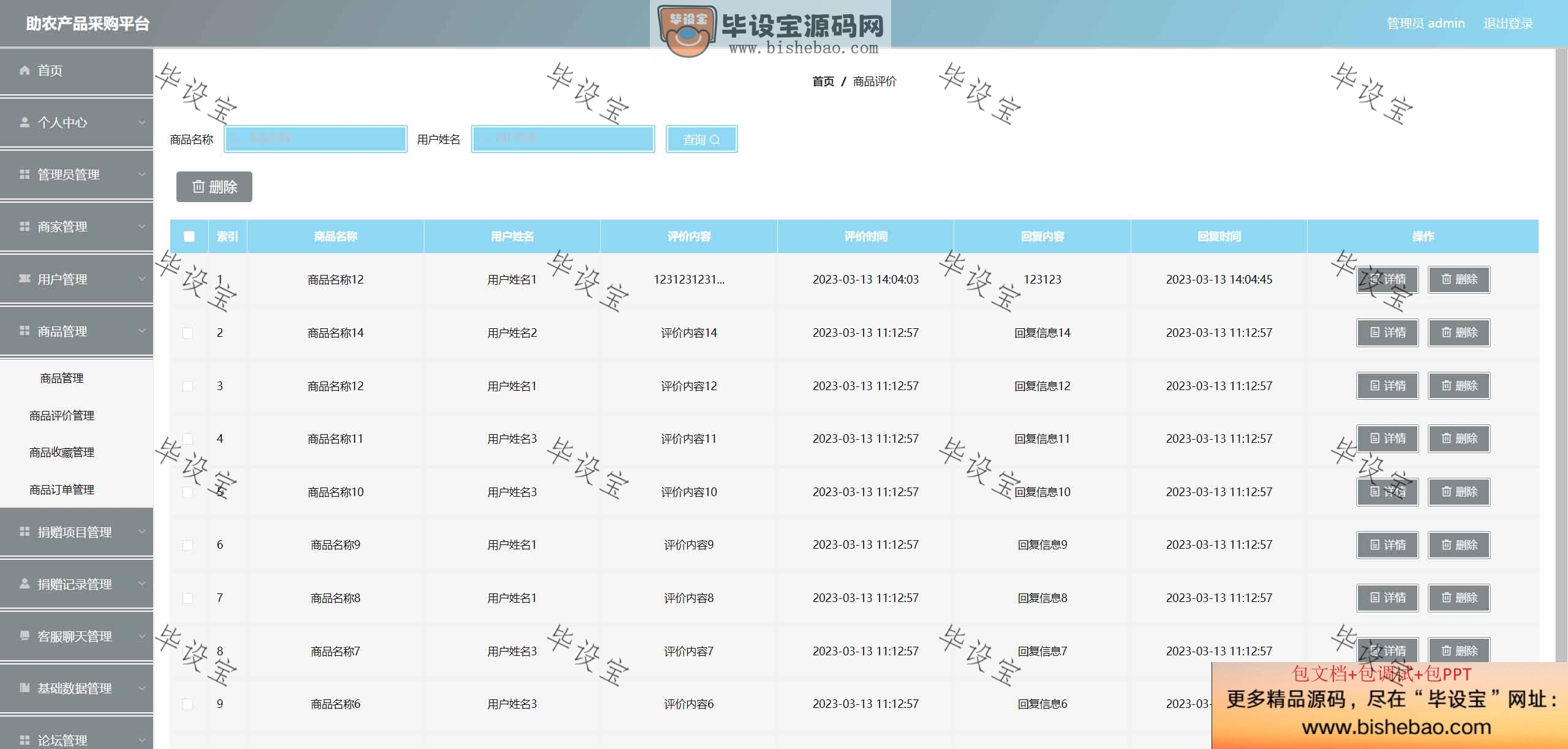Expand the 客服聊天管理 menu chevron
Viewport: 1568px width, 749px height.
(x=142, y=636)
